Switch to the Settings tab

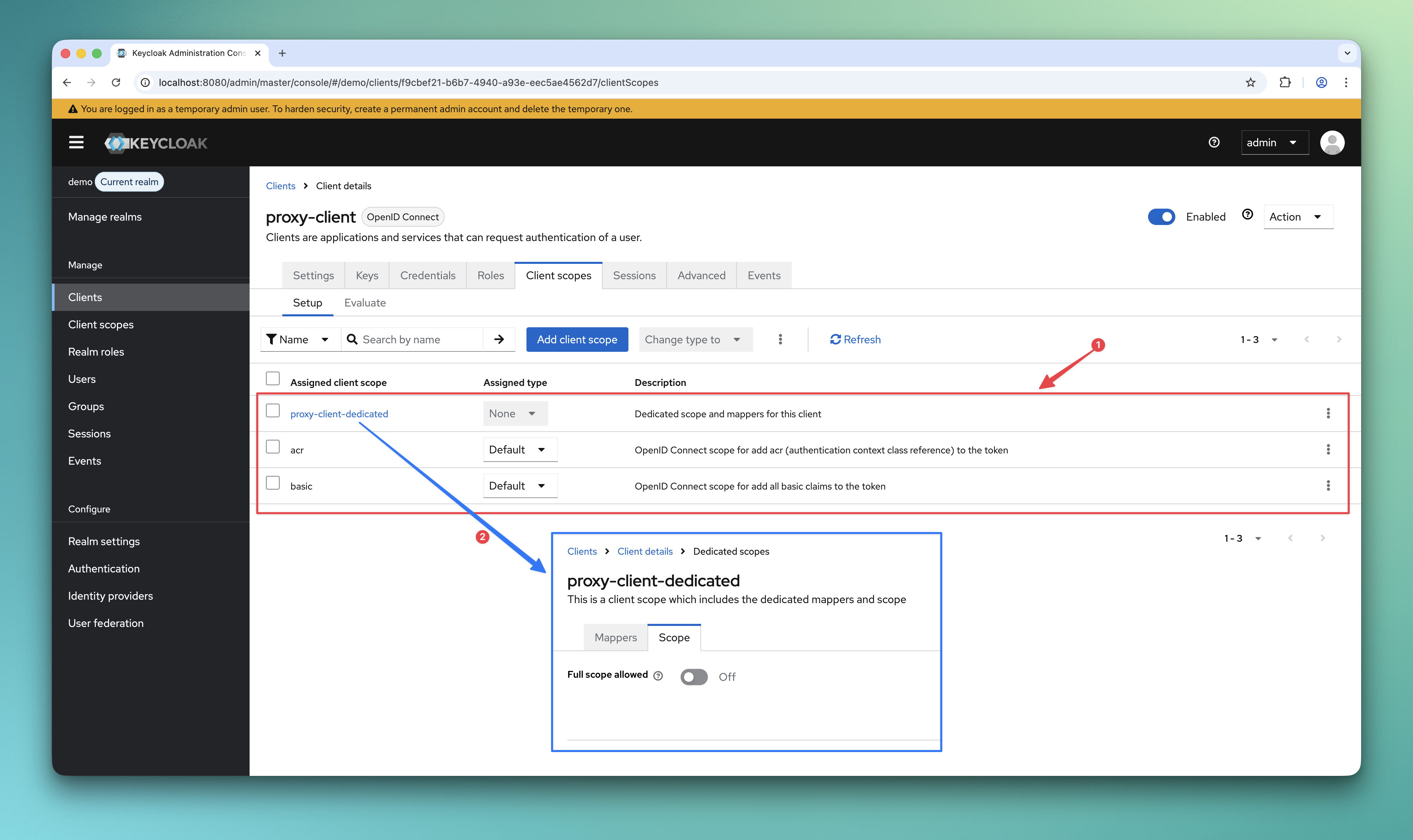click(x=313, y=275)
